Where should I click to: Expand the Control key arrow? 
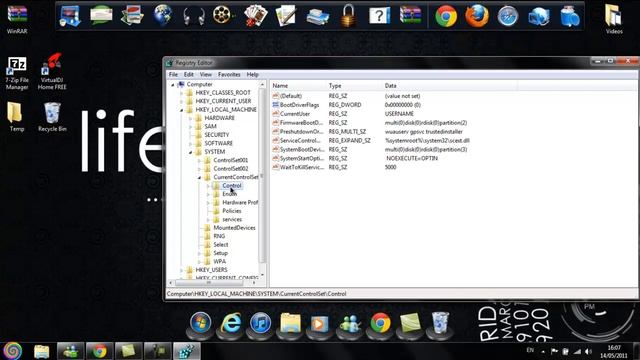pos(209,186)
